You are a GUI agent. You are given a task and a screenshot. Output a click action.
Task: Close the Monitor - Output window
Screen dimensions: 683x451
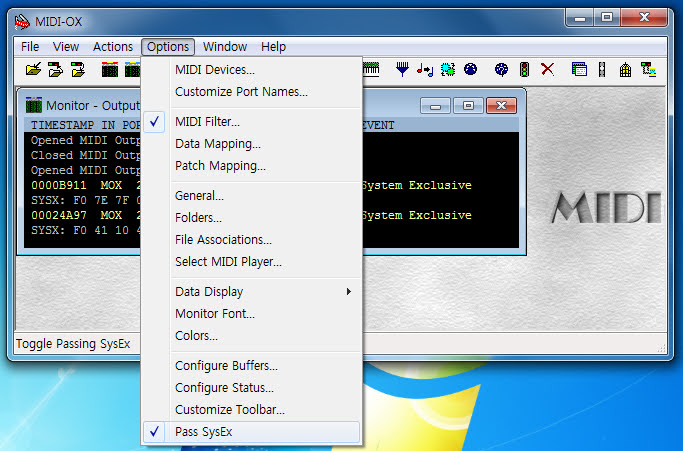(501, 105)
